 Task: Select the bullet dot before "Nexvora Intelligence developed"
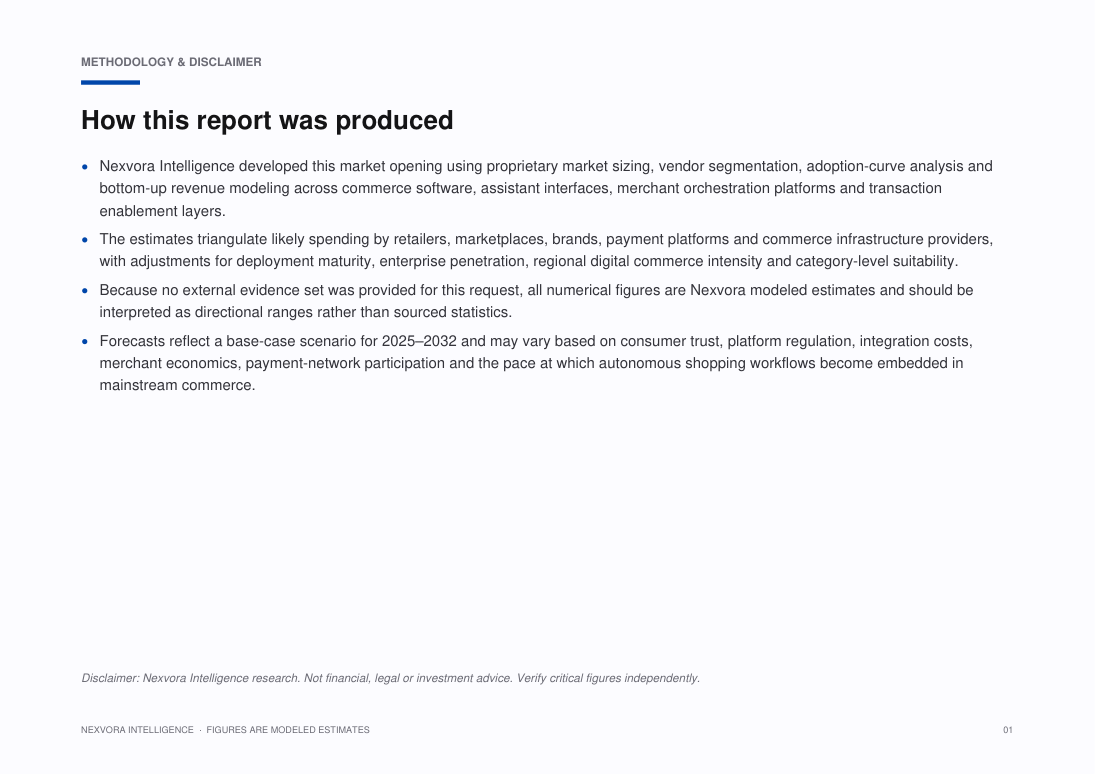85,167
